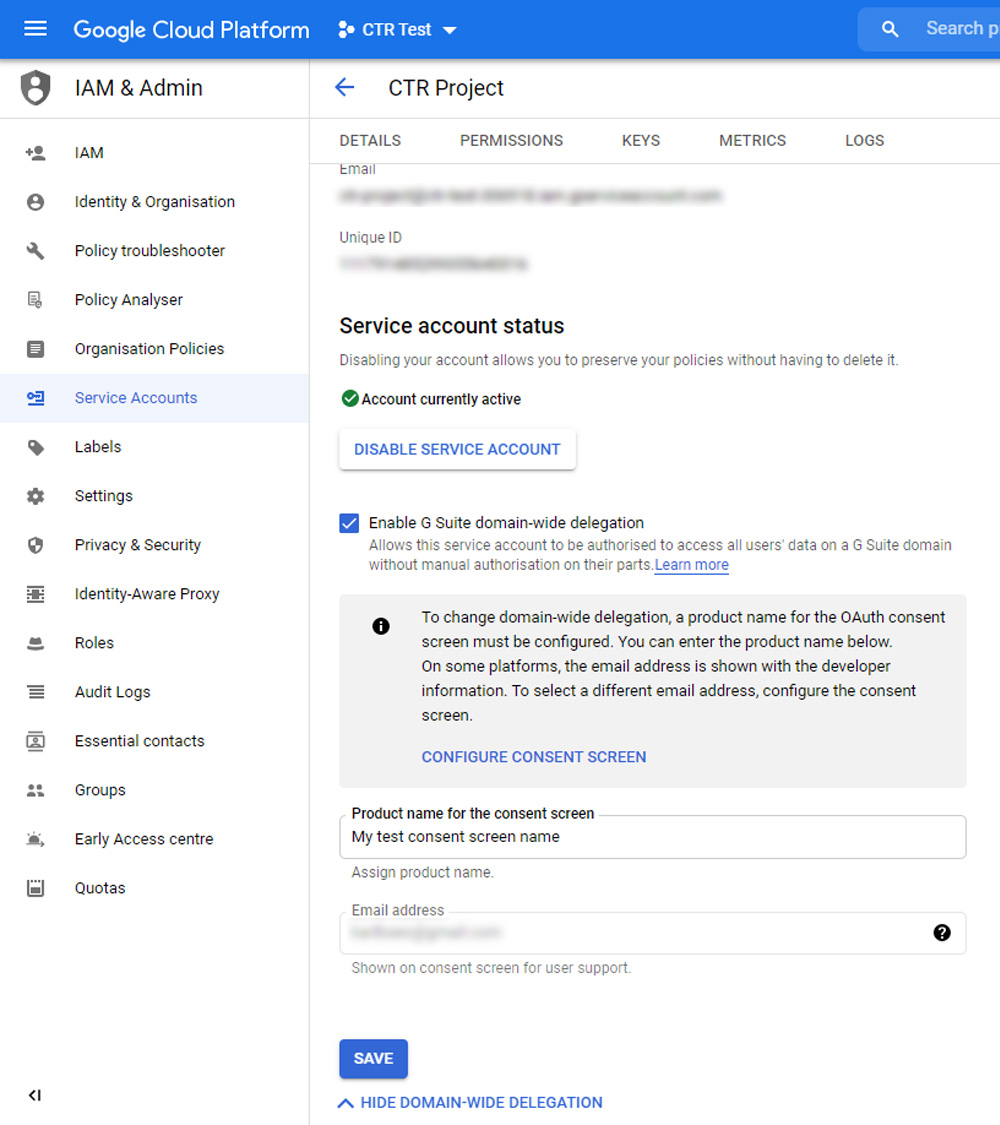The height and width of the screenshot is (1125, 1000).
Task: Click the Configure Consent Screen link
Action: [x=534, y=757]
